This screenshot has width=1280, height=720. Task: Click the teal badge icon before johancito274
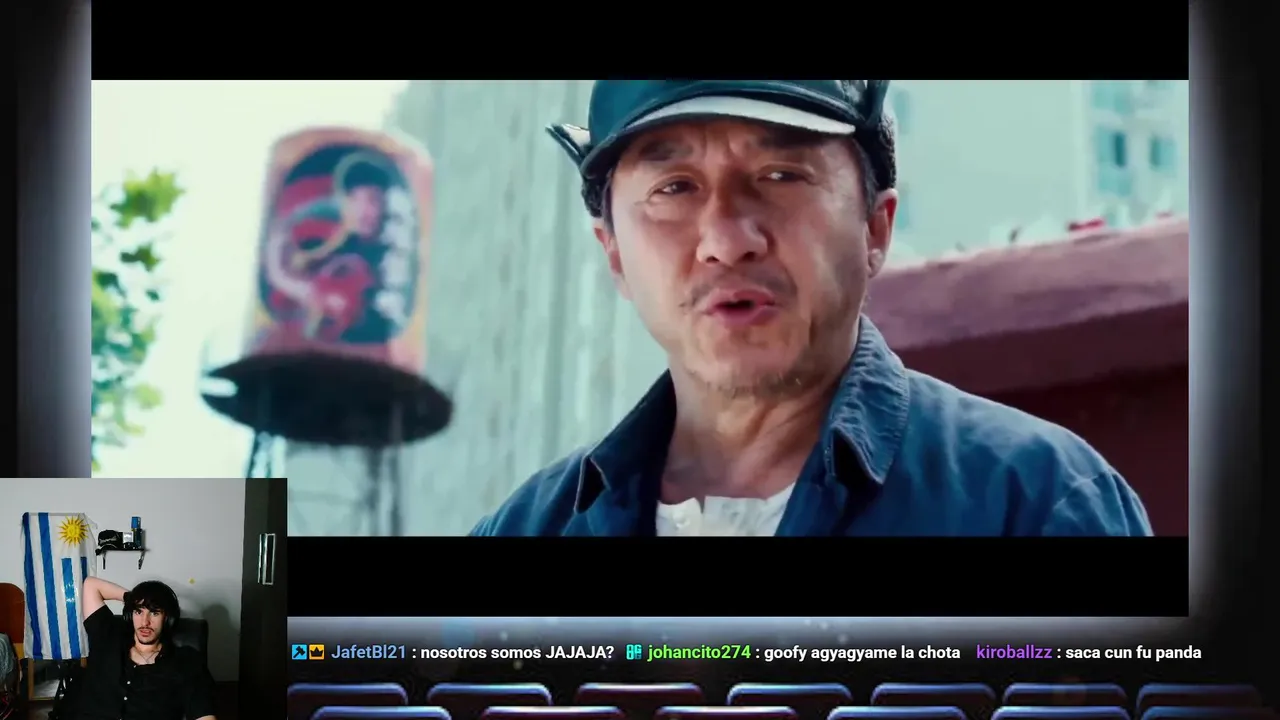point(634,652)
